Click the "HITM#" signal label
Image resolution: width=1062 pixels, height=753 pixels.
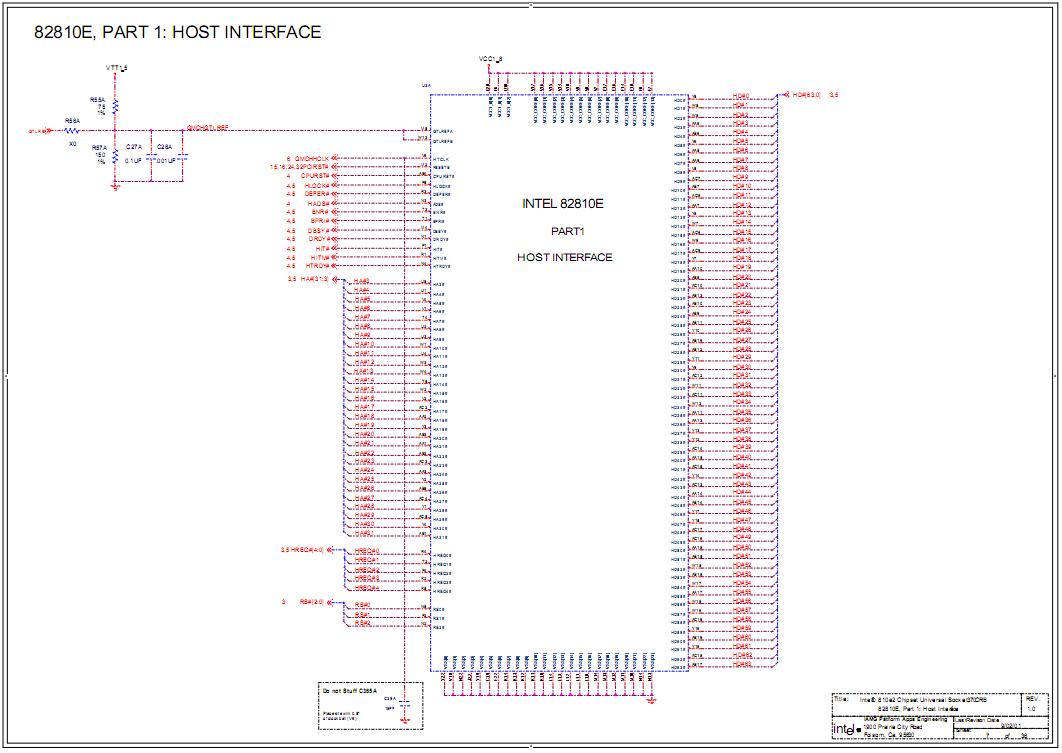tap(320, 258)
